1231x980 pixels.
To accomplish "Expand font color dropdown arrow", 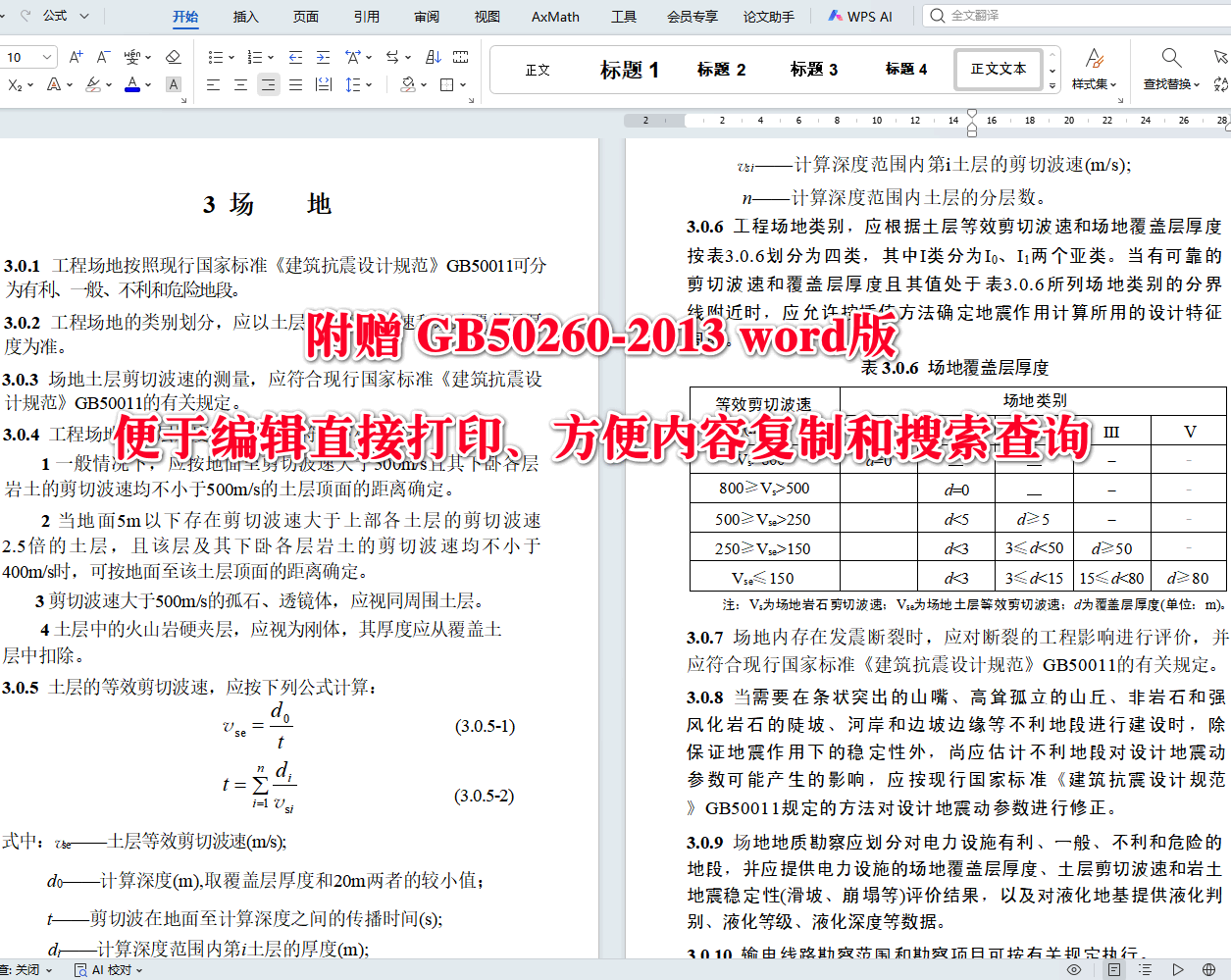I will coord(148,85).
